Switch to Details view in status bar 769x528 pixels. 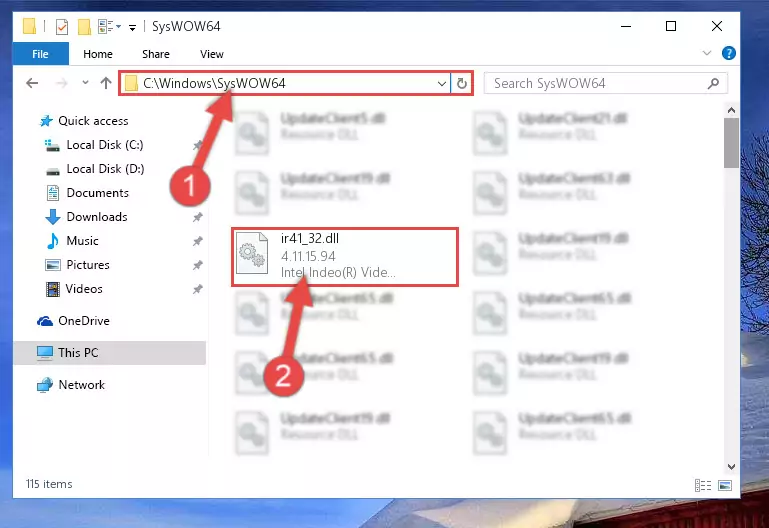pos(703,485)
